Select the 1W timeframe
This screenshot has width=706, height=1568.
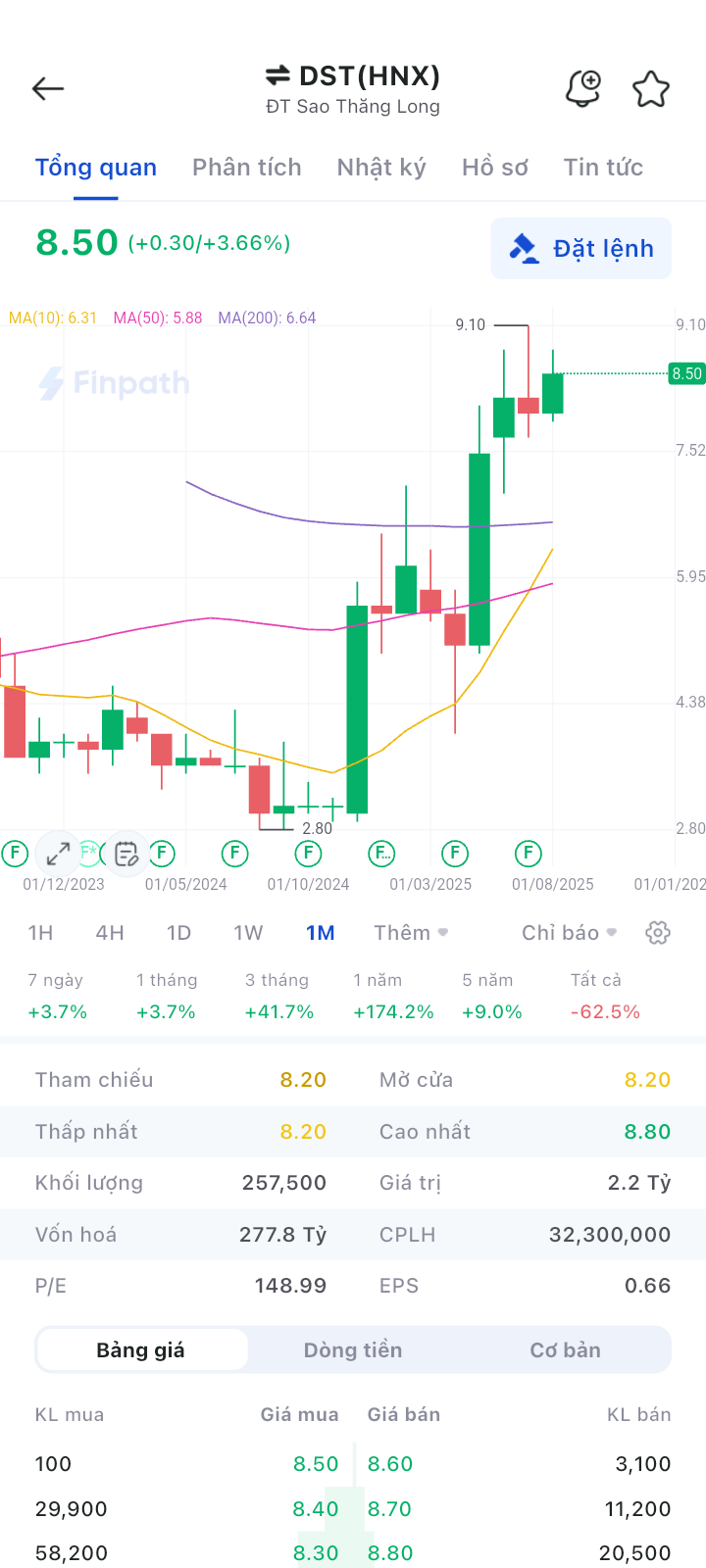[x=248, y=933]
